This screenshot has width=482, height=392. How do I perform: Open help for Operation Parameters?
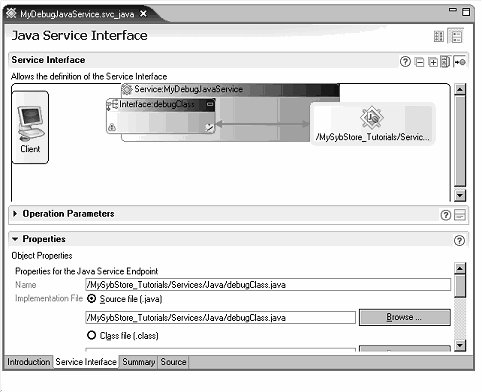pyautogui.click(x=446, y=215)
